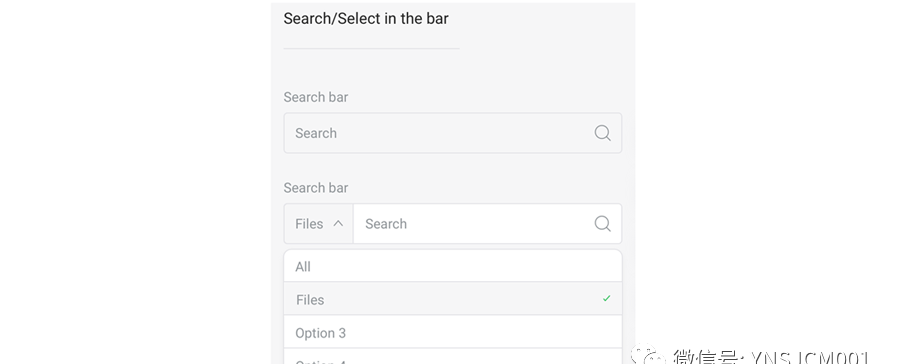Click the magnifier icon in the Files search bar

coord(602,224)
